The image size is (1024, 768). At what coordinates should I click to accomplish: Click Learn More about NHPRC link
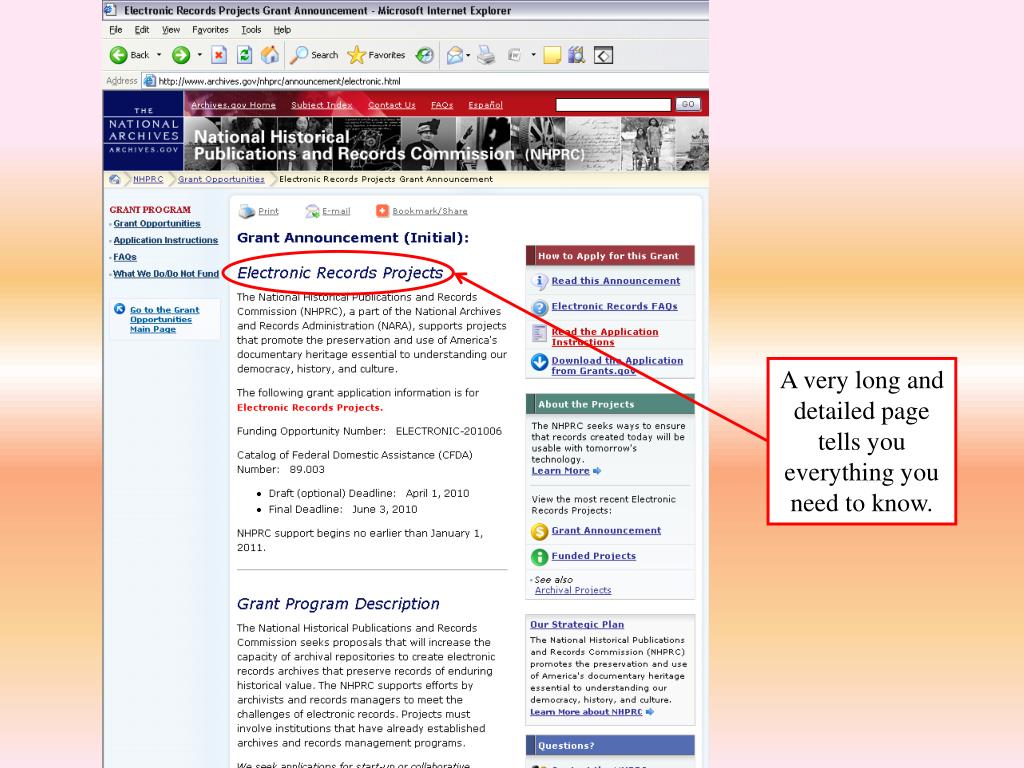[x=586, y=712]
